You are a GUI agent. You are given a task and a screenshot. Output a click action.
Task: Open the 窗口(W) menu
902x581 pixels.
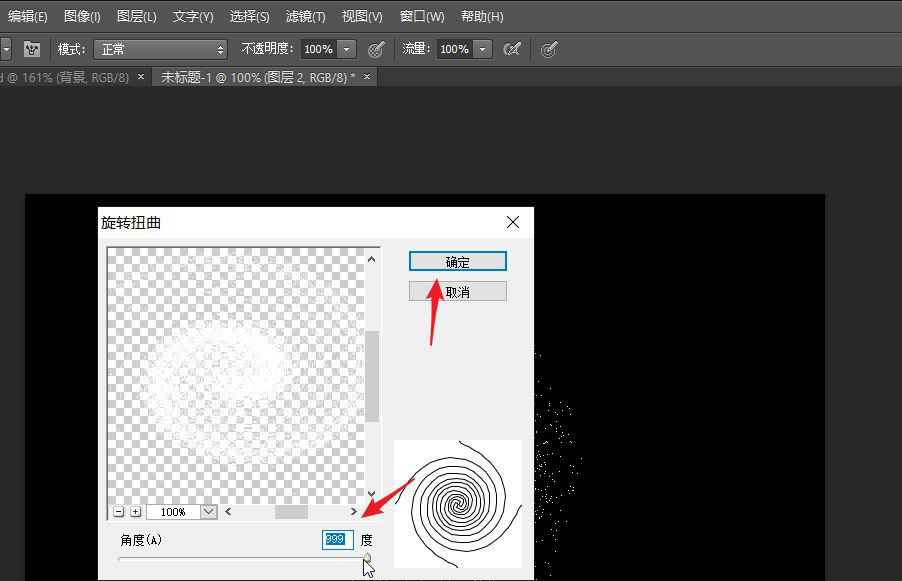422,16
